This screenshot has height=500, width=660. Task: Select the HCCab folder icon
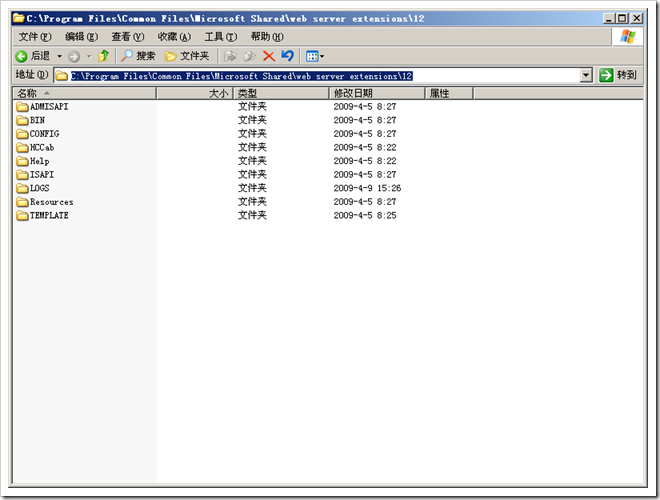pos(22,148)
